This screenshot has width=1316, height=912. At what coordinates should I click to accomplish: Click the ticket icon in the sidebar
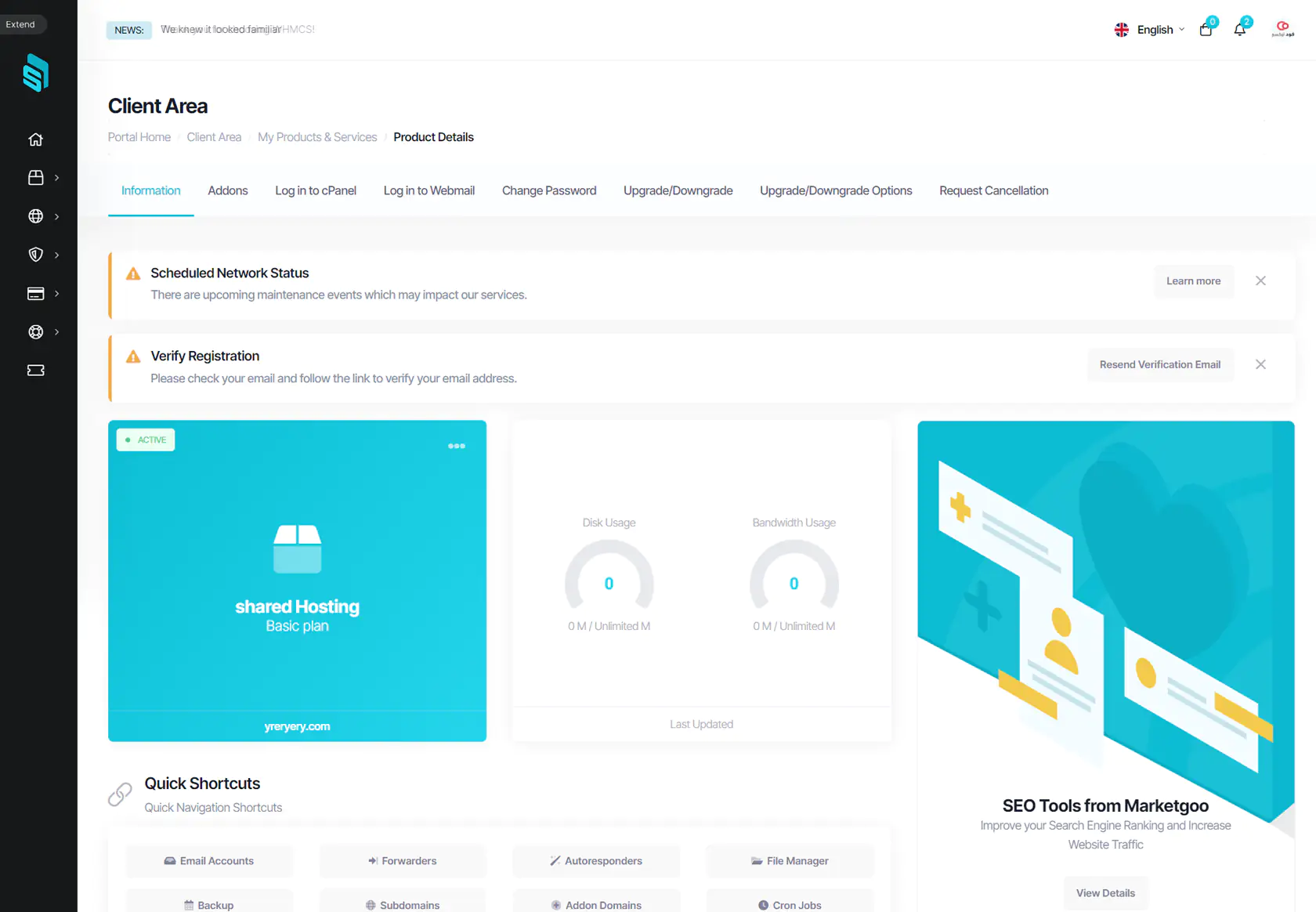(35, 370)
